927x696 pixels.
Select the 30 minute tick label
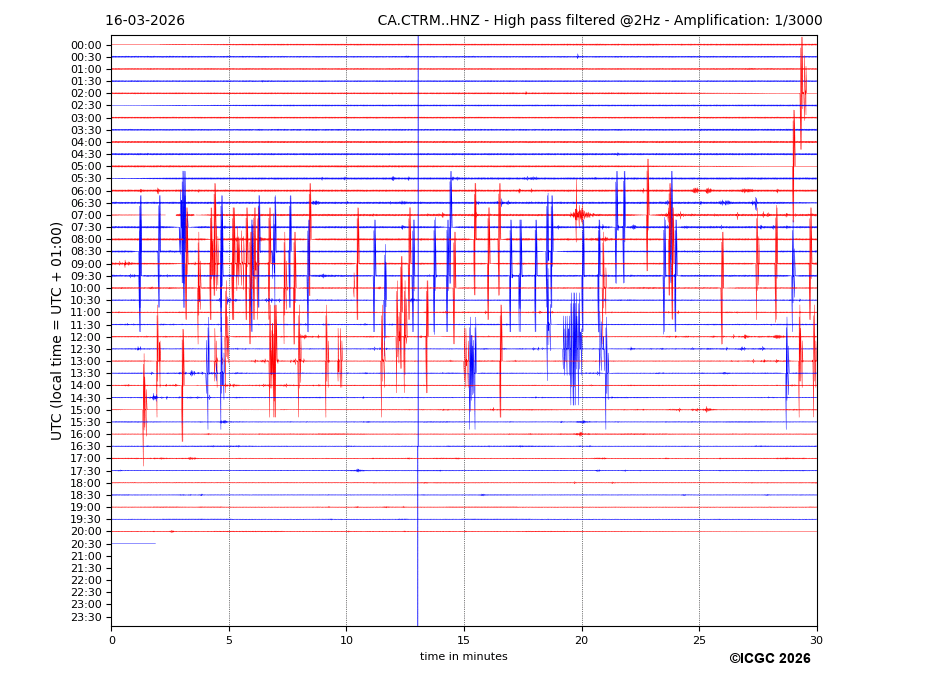tap(816, 640)
